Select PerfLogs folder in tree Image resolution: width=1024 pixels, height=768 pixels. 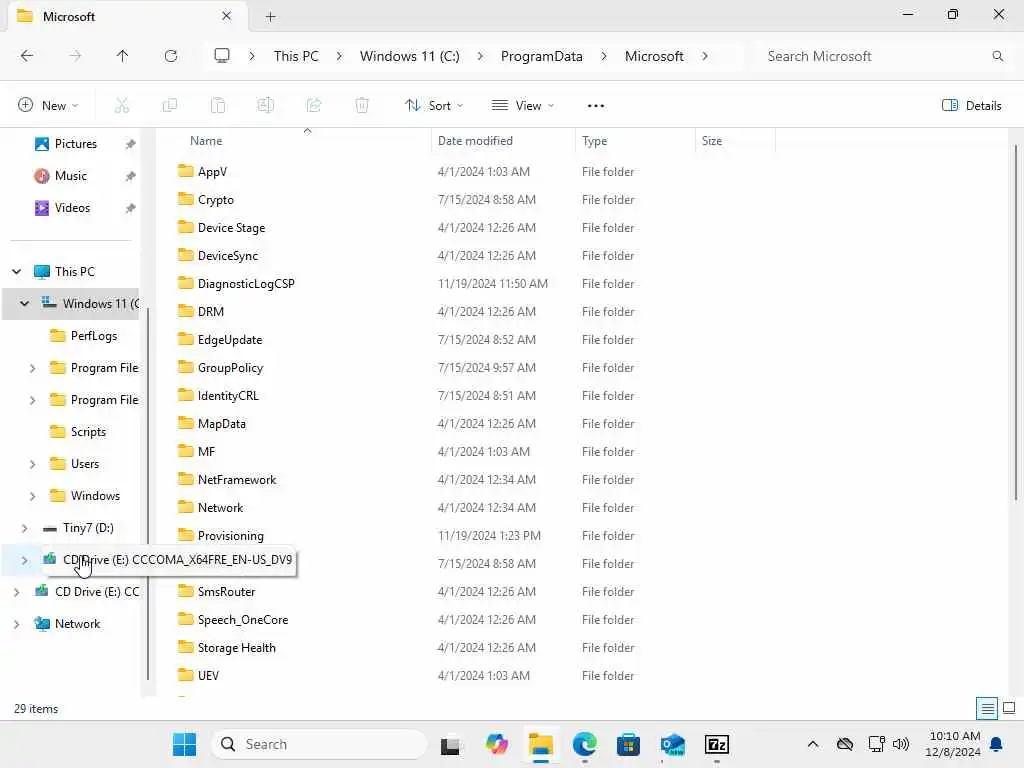coord(93,336)
